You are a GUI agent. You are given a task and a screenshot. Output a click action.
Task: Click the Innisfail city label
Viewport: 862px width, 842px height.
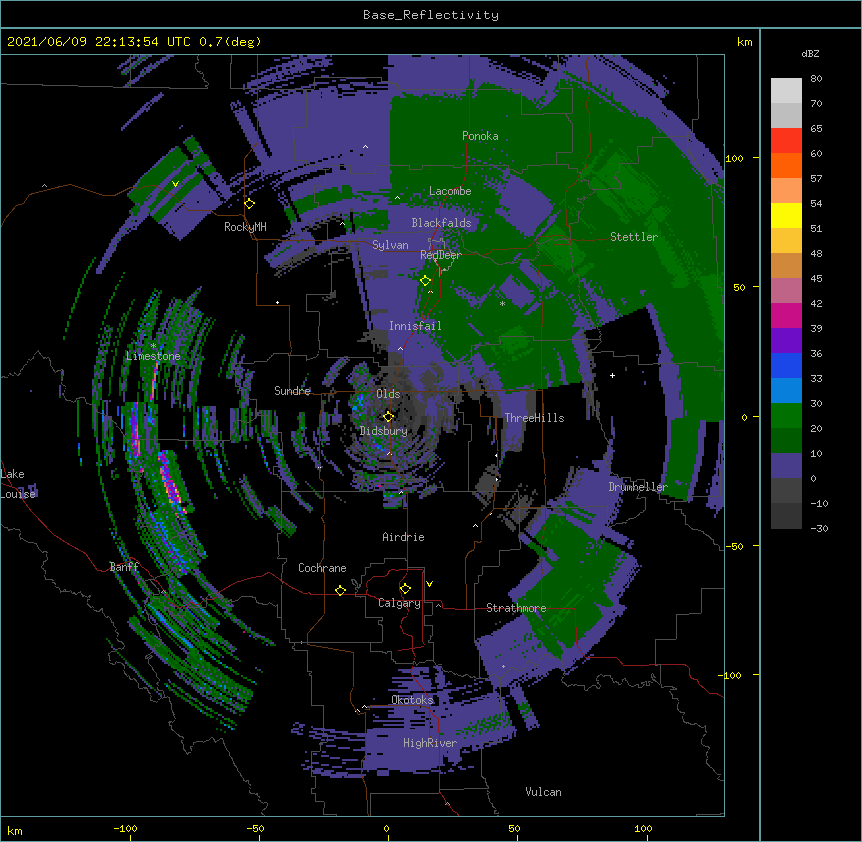(415, 326)
